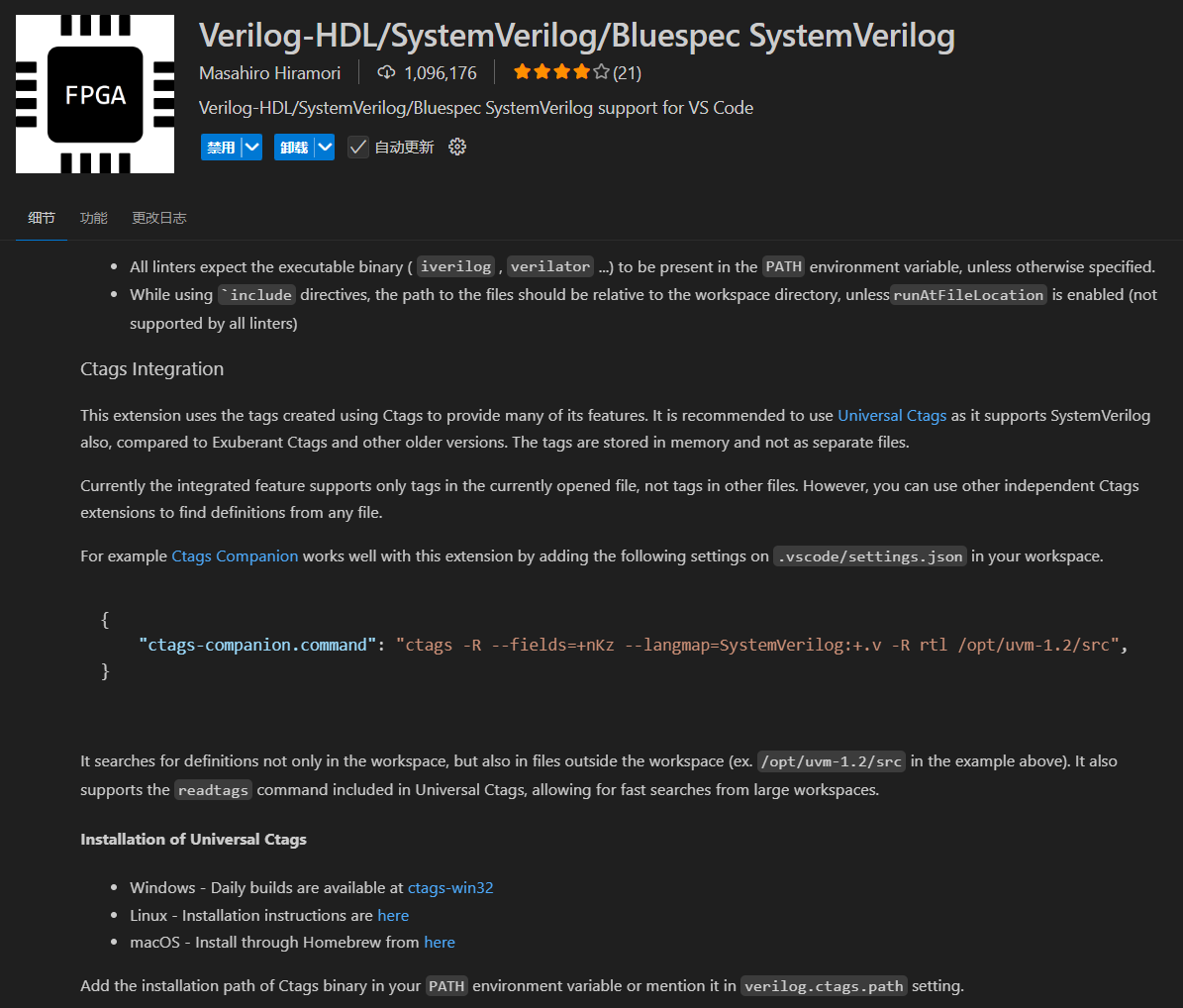Image resolution: width=1183 pixels, height=1008 pixels.
Task: Switch to the 细节 details tab
Action: [x=42, y=218]
